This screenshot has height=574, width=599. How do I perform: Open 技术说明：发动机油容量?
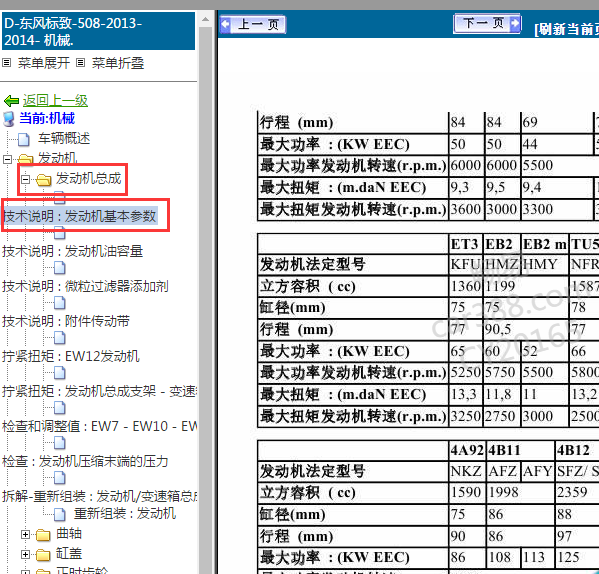(x=73, y=251)
